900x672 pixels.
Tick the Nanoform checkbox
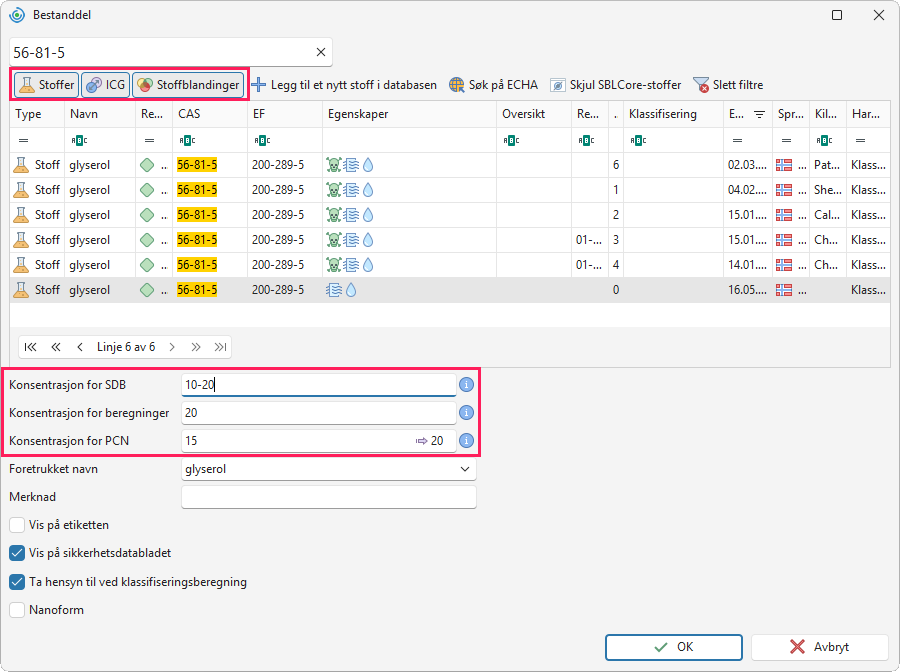[x=17, y=609]
